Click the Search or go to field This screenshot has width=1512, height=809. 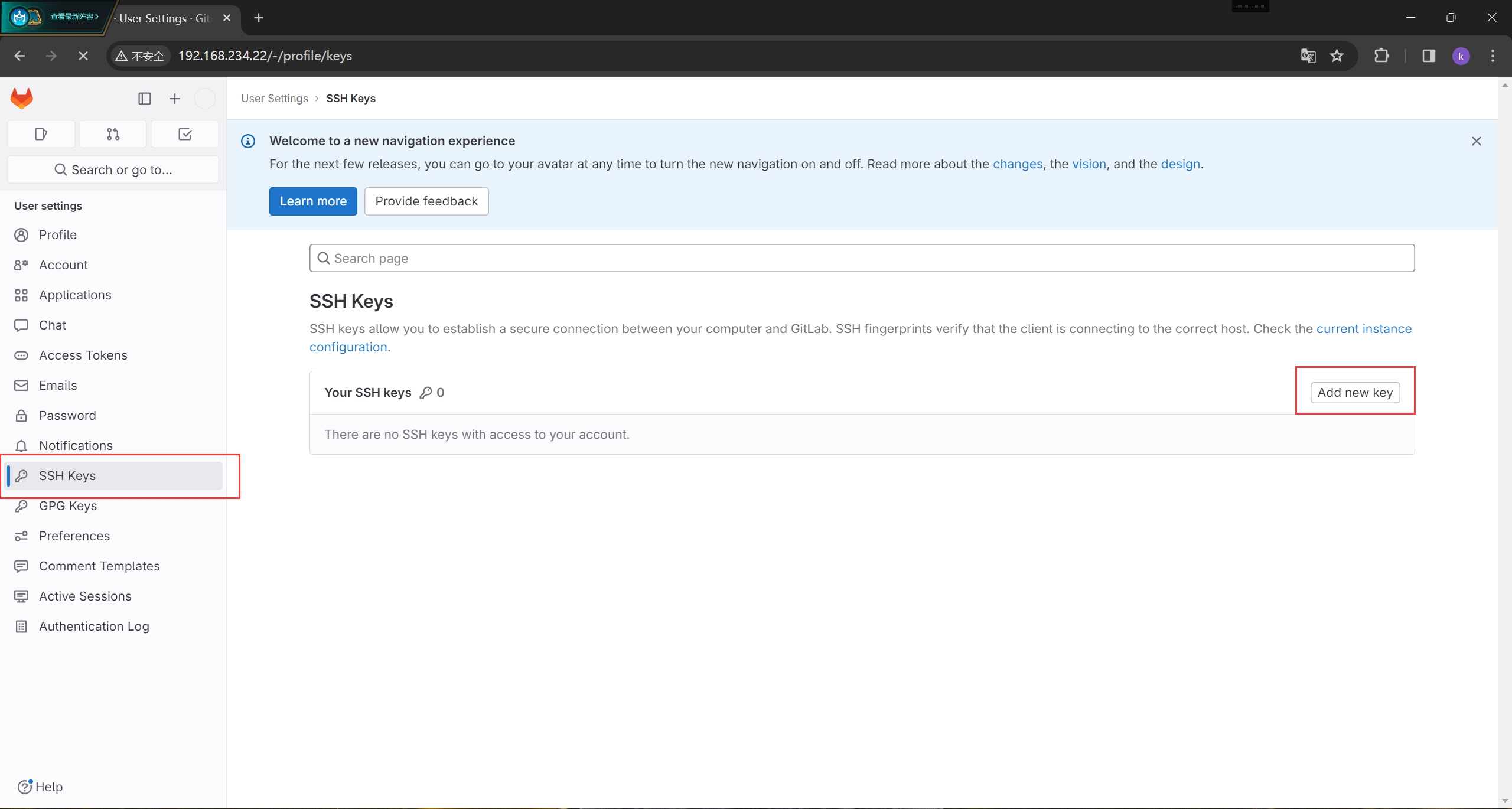click(113, 170)
